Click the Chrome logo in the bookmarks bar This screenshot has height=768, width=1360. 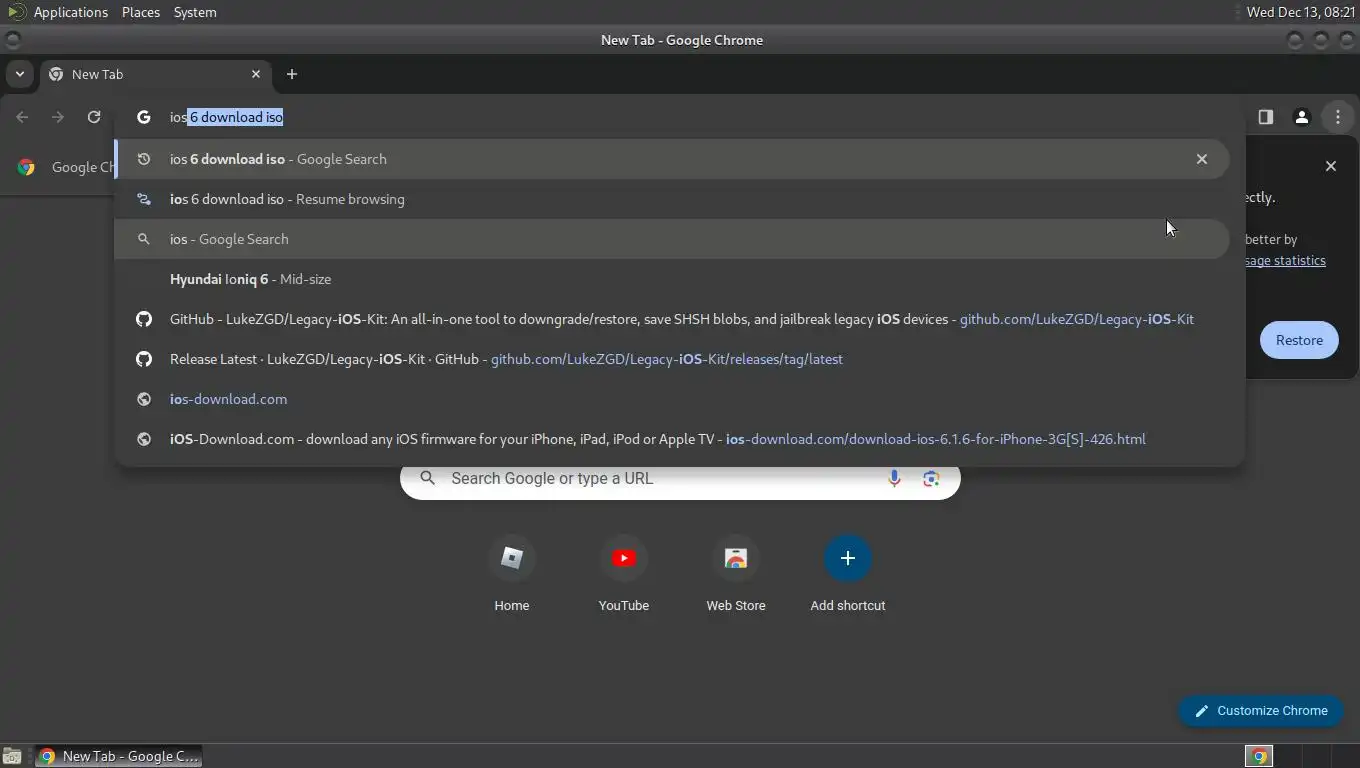pyautogui.click(x=27, y=167)
